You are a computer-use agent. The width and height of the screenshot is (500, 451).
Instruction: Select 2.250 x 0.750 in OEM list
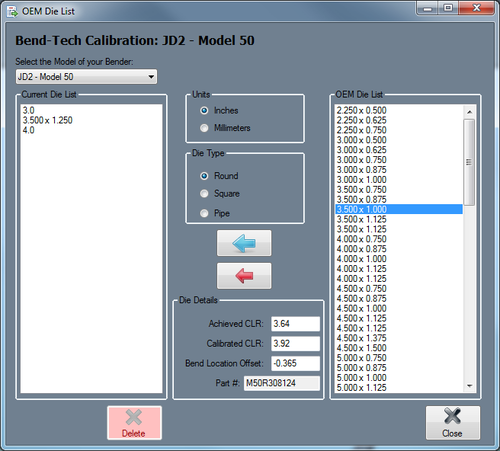pyautogui.click(x=399, y=130)
